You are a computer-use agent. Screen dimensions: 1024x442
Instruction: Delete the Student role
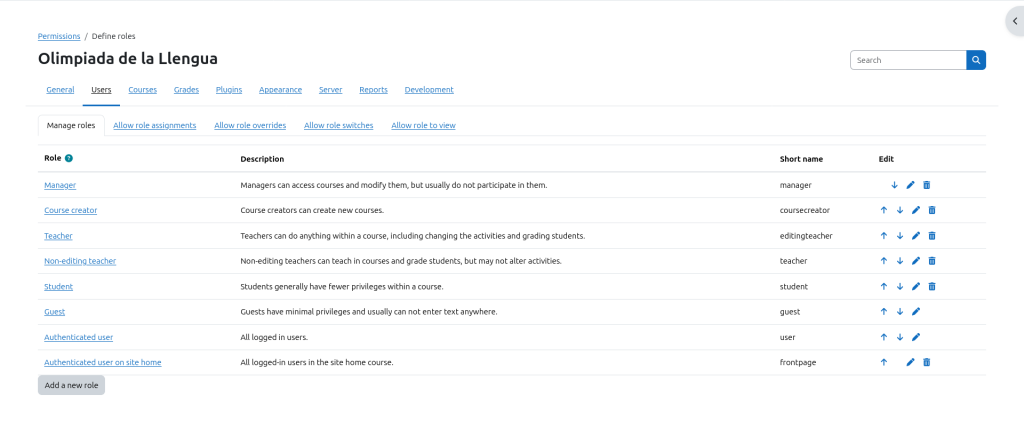click(932, 287)
